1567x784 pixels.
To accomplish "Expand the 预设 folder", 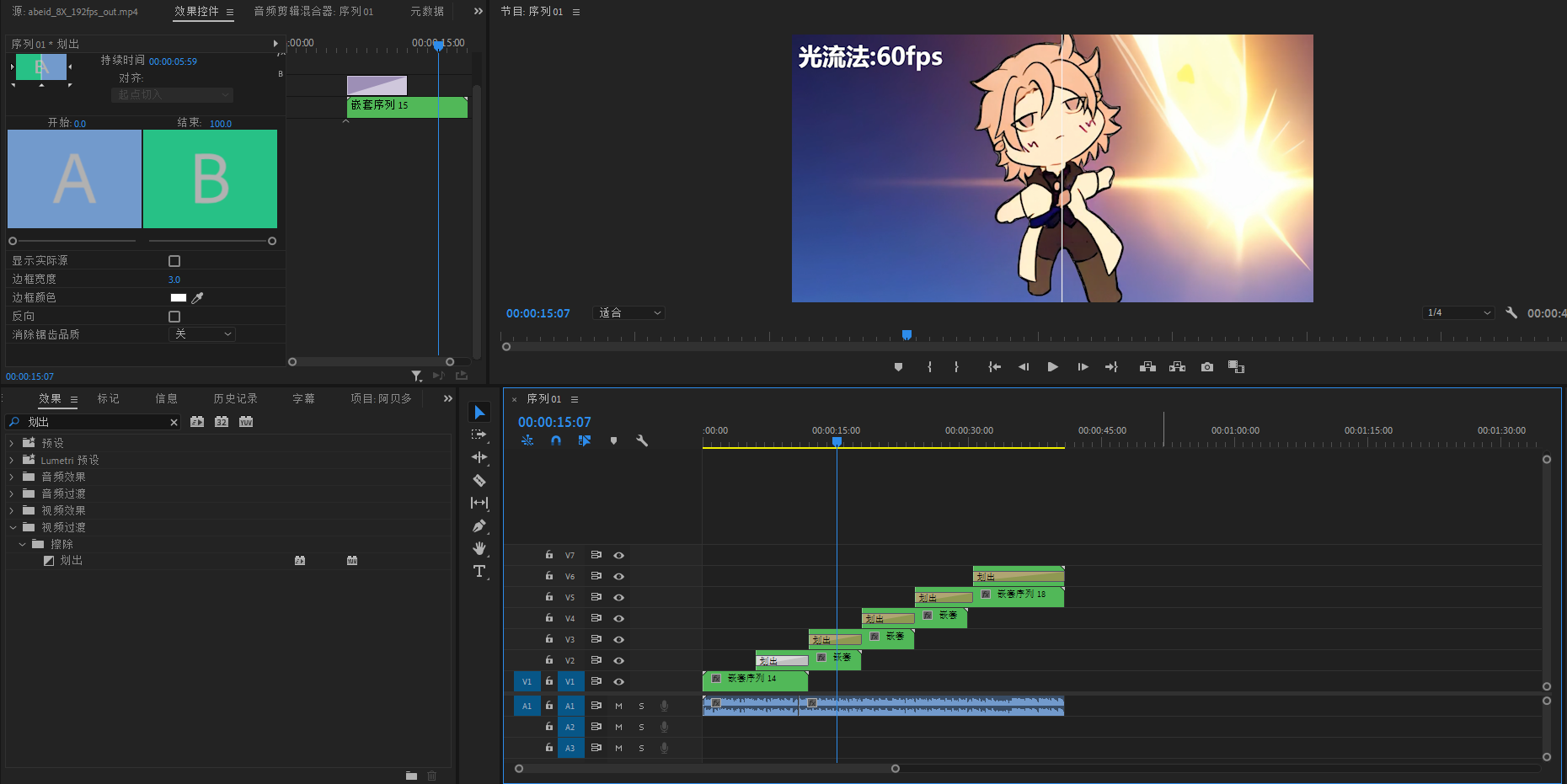I will pyautogui.click(x=12, y=443).
